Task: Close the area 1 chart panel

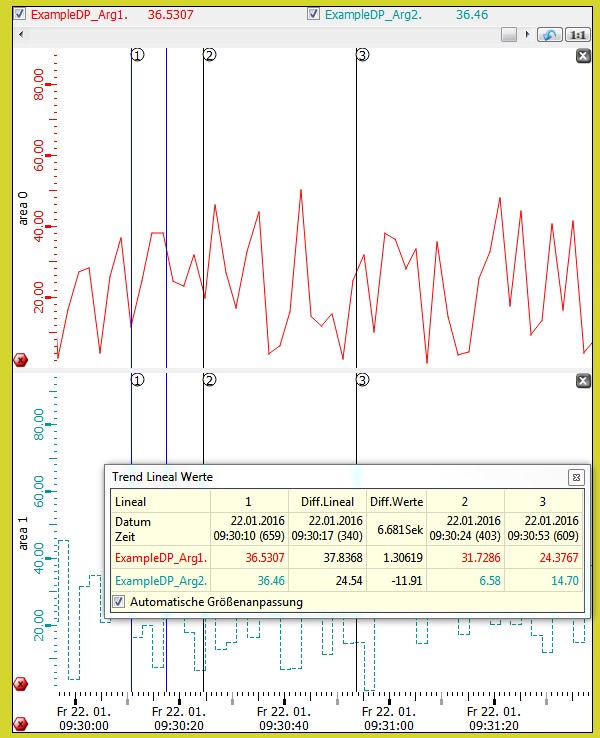Action: point(584,381)
